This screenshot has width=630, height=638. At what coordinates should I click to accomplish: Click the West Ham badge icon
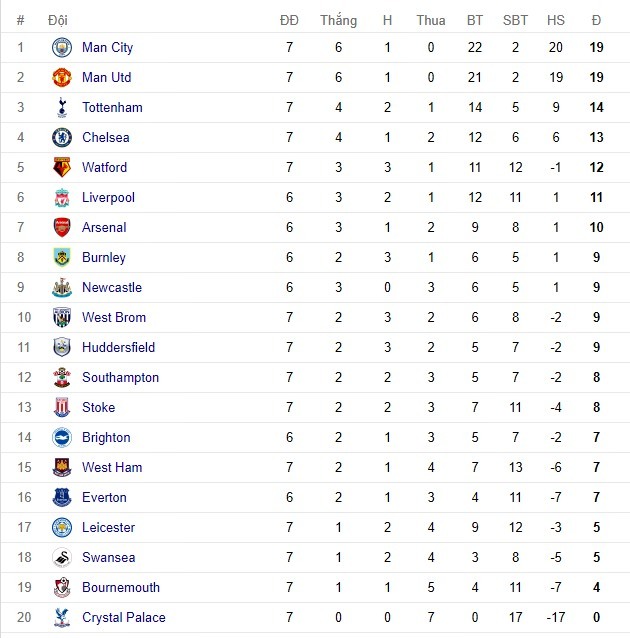coord(62,467)
